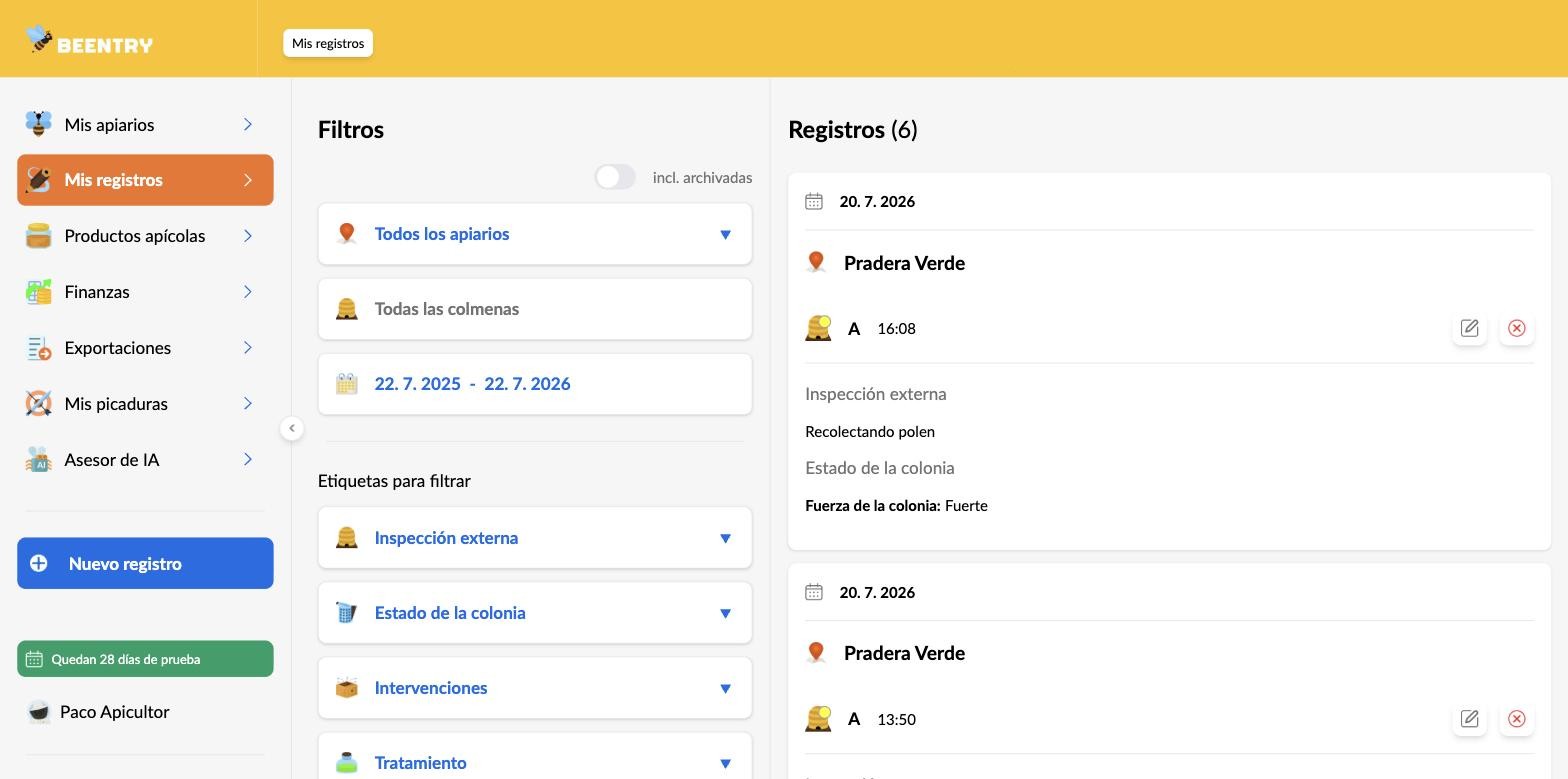Click the location pin icon in apiaries filter

pos(346,234)
